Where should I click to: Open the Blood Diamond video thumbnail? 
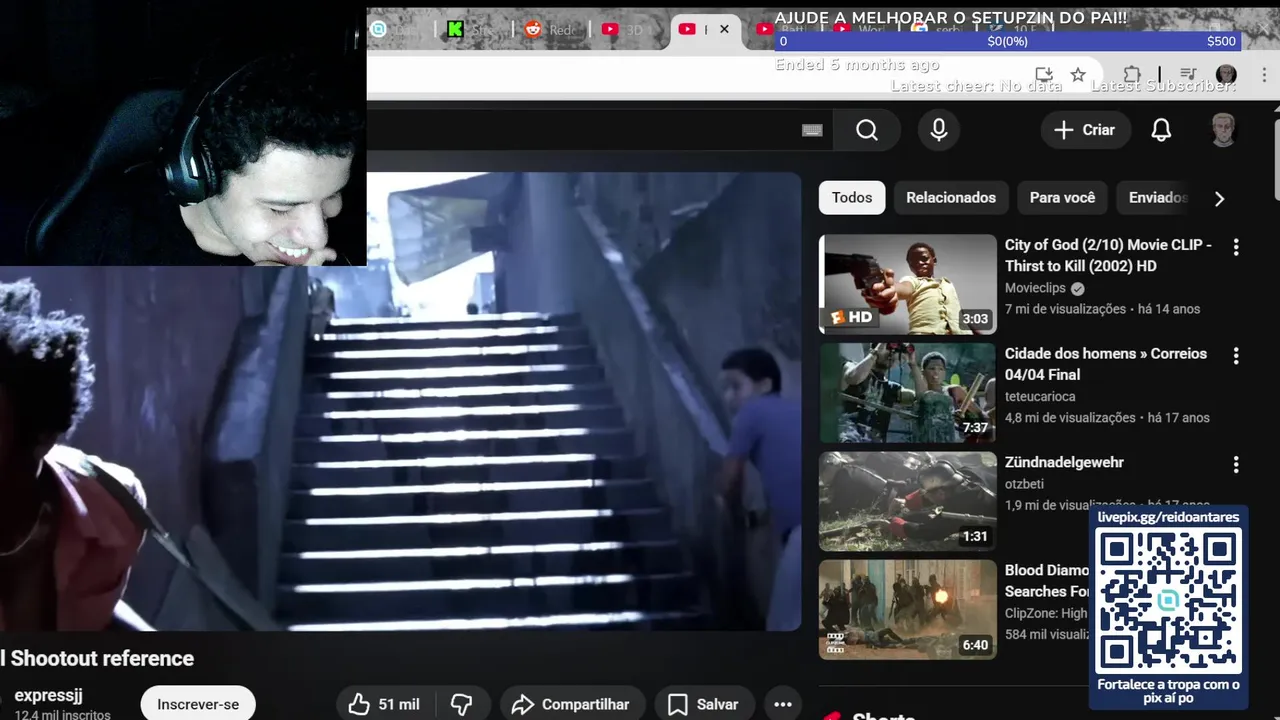point(908,610)
